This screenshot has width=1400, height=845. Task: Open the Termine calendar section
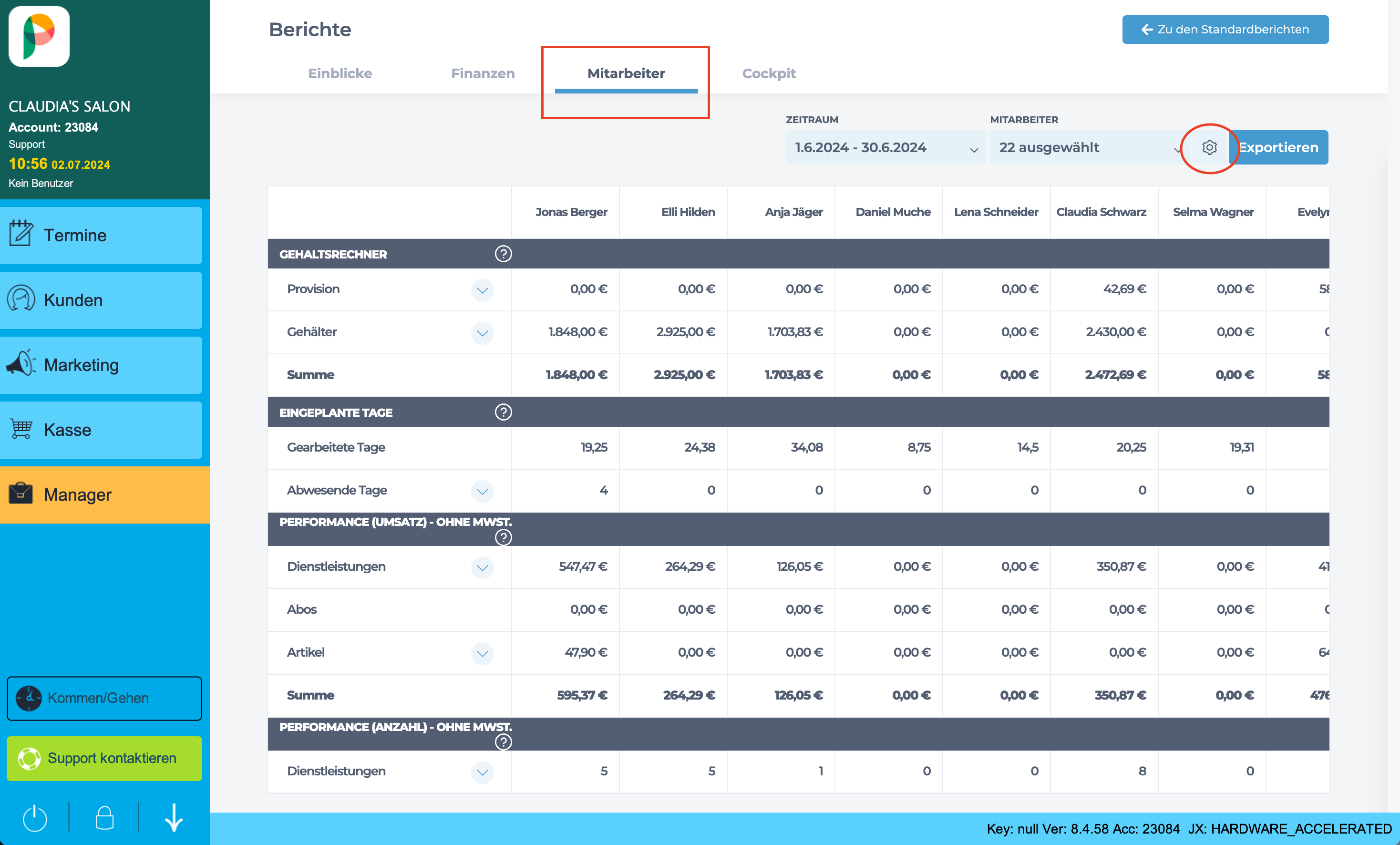tap(101, 235)
